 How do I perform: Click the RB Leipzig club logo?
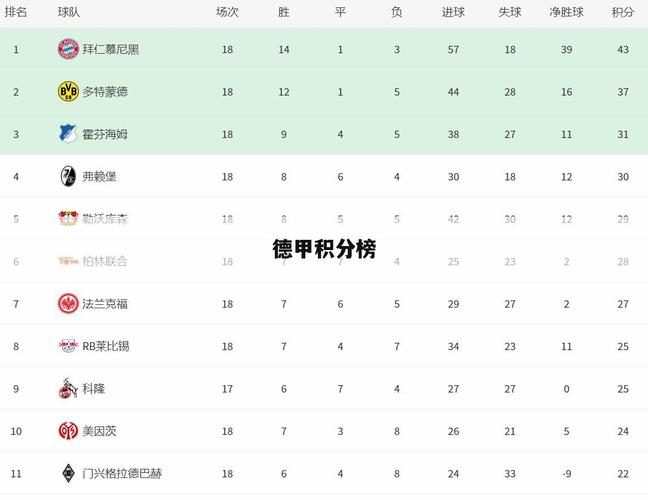(x=68, y=346)
